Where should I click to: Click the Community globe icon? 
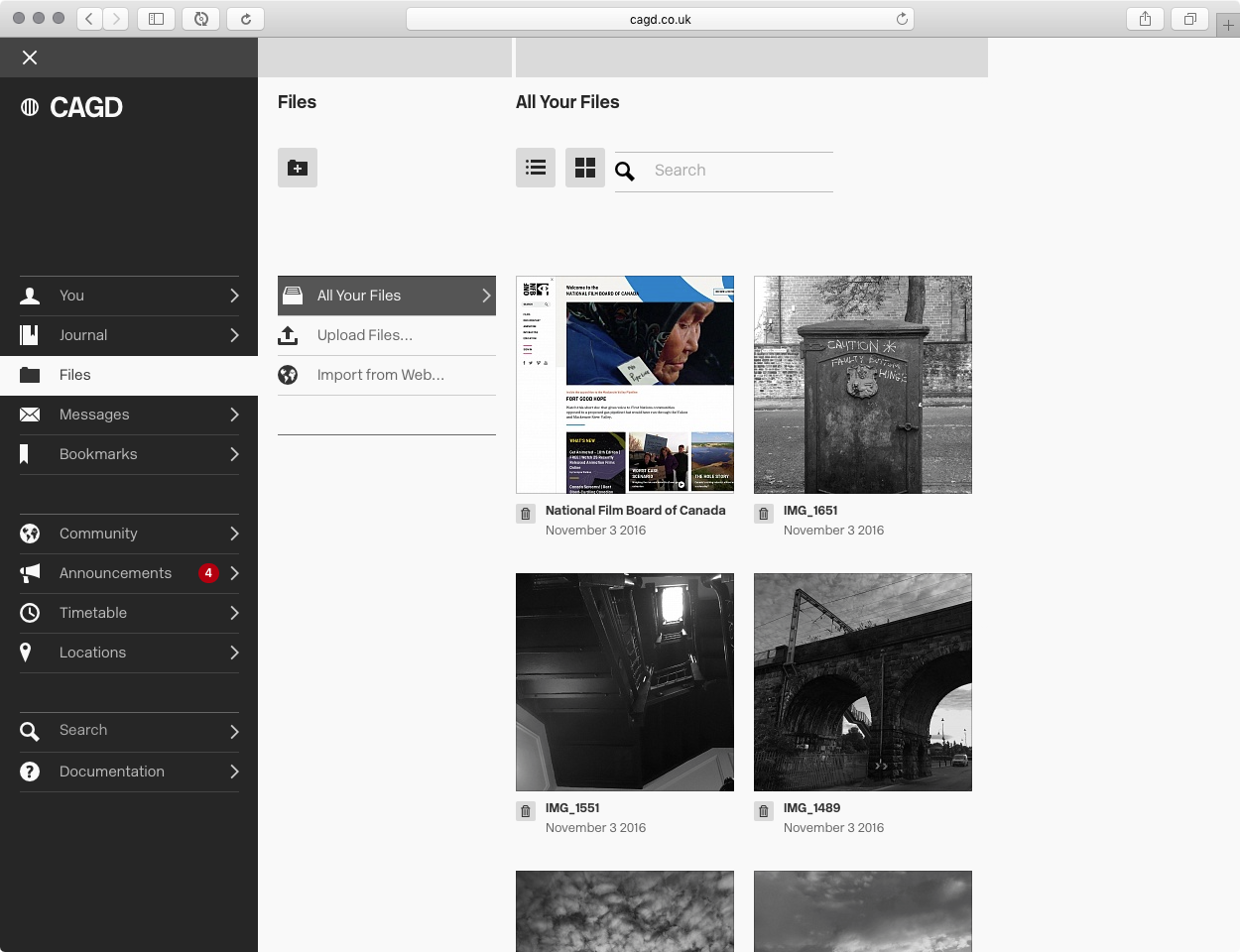pos(30,534)
